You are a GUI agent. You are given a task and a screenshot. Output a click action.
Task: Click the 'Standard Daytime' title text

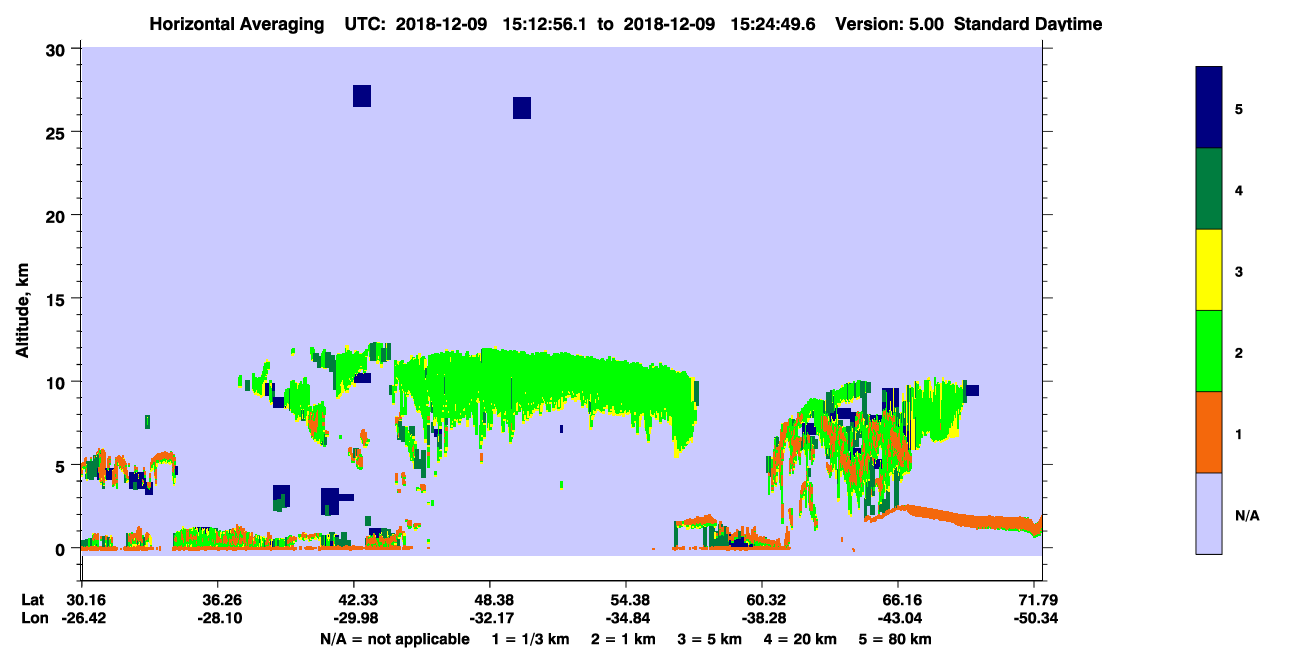pyautogui.click(x=1028, y=24)
